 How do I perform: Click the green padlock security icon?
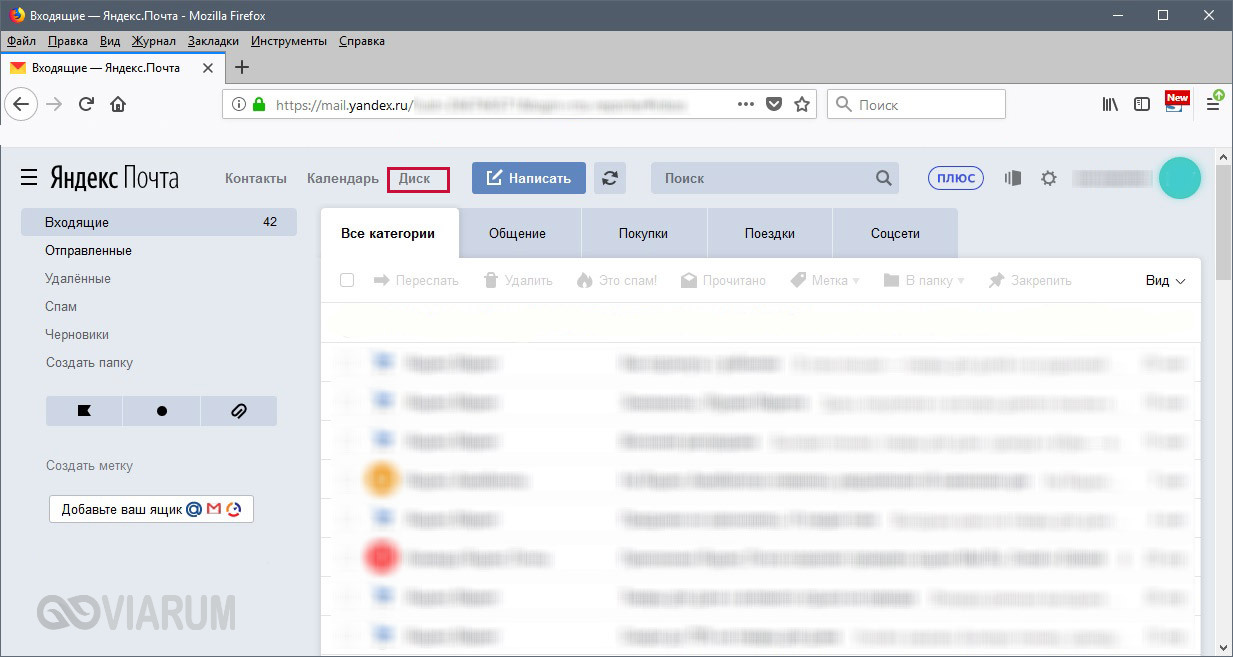pos(259,104)
